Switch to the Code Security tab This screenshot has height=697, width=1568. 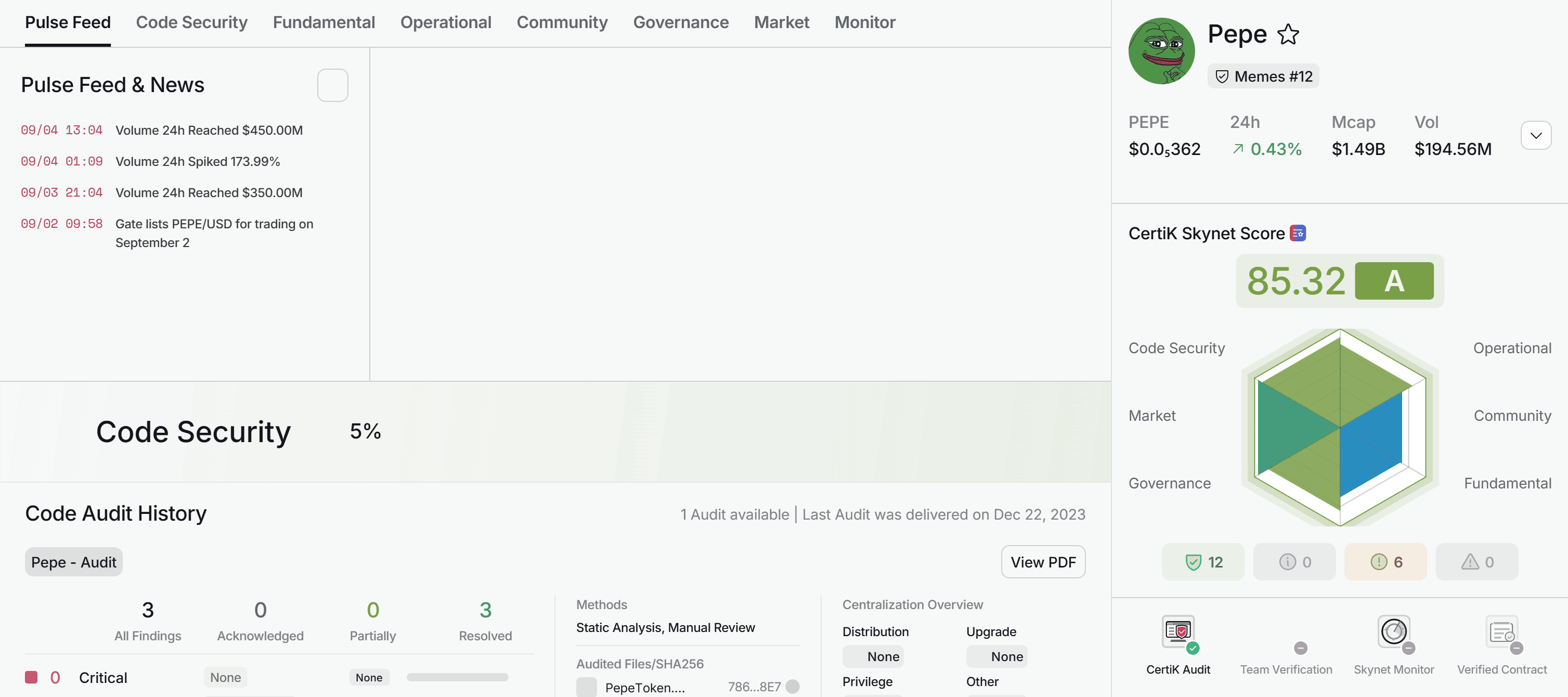point(192,22)
